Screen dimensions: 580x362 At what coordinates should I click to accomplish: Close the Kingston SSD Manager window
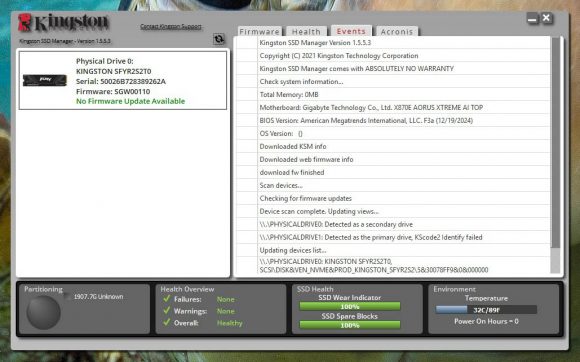(547, 18)
